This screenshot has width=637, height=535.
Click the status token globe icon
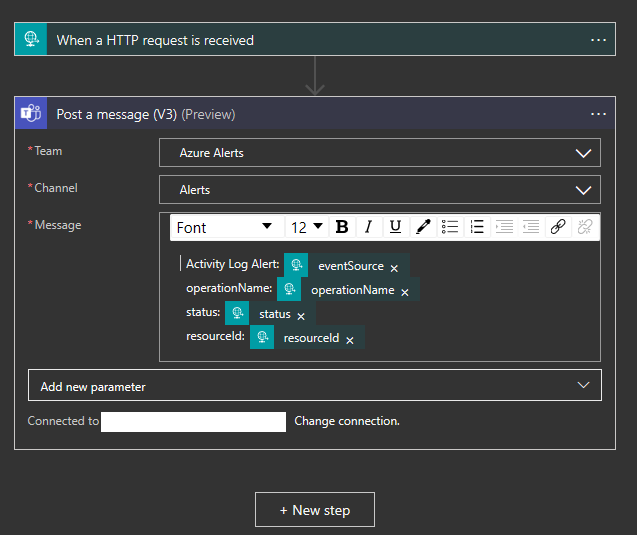pyautogui.click(x=237, y=313)
